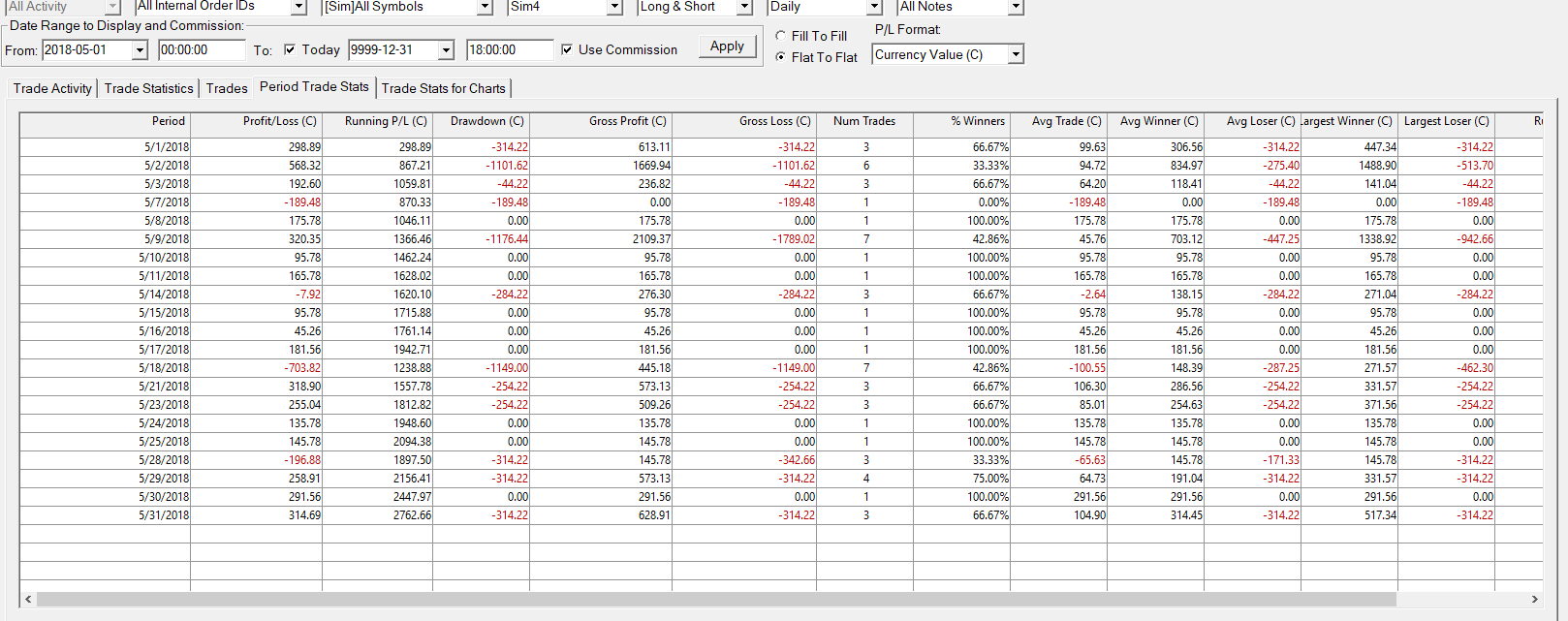The image size is (1568, 621).
Task: Open the From date 2018-05-01 picker
Action: point(140,50)
